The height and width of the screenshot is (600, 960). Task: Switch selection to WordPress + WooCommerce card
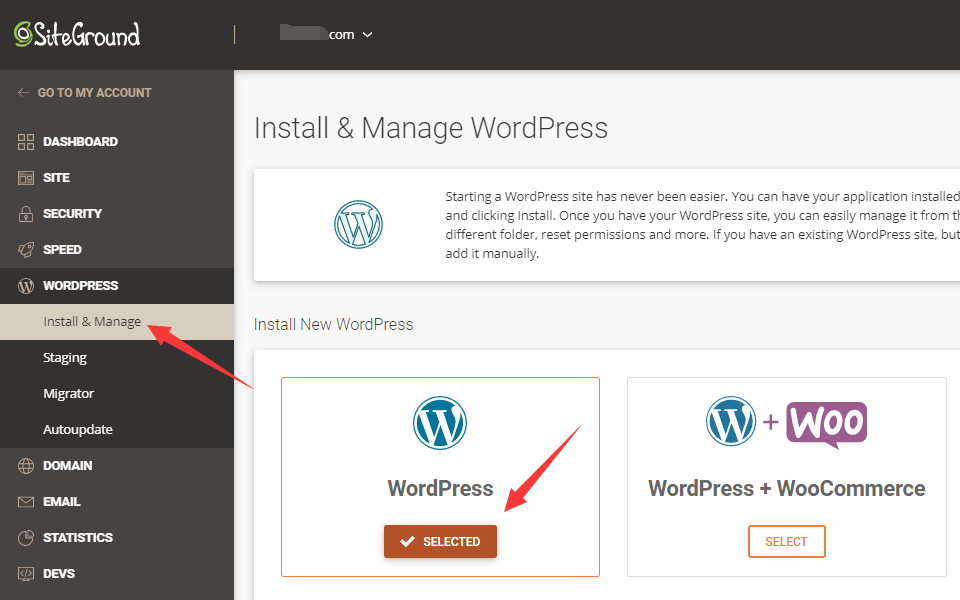pos(786,541)
